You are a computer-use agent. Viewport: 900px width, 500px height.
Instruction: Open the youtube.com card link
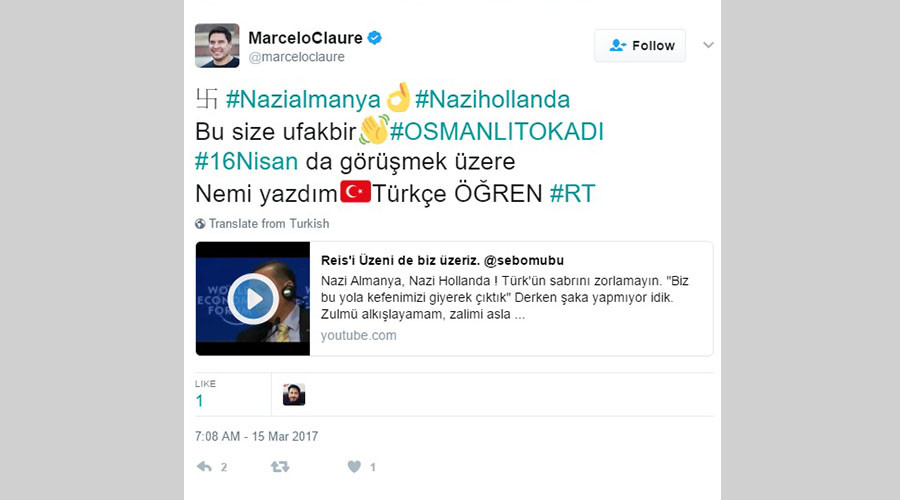[358, 335]
